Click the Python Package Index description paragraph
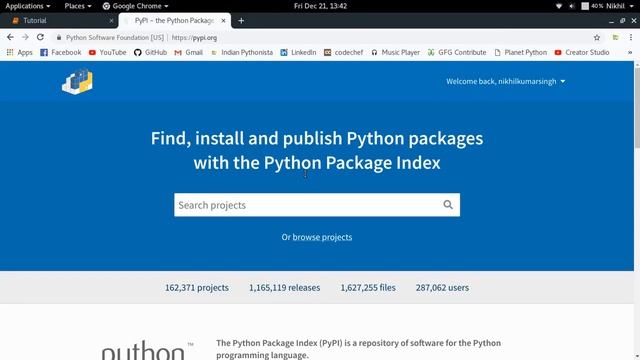 point(358,349)
